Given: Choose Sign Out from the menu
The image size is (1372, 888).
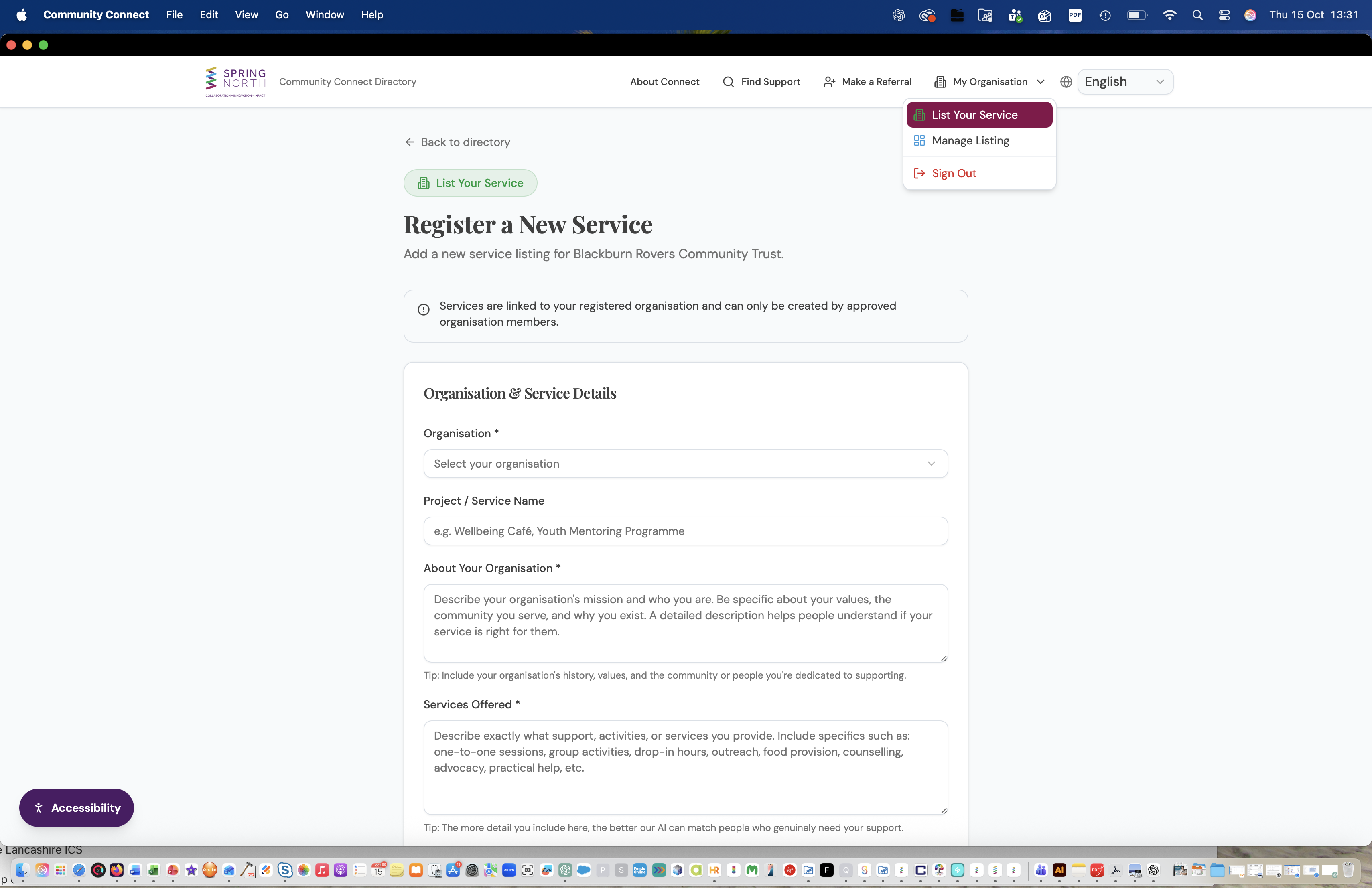Looking at the screenshot, I should click(979, 173).
